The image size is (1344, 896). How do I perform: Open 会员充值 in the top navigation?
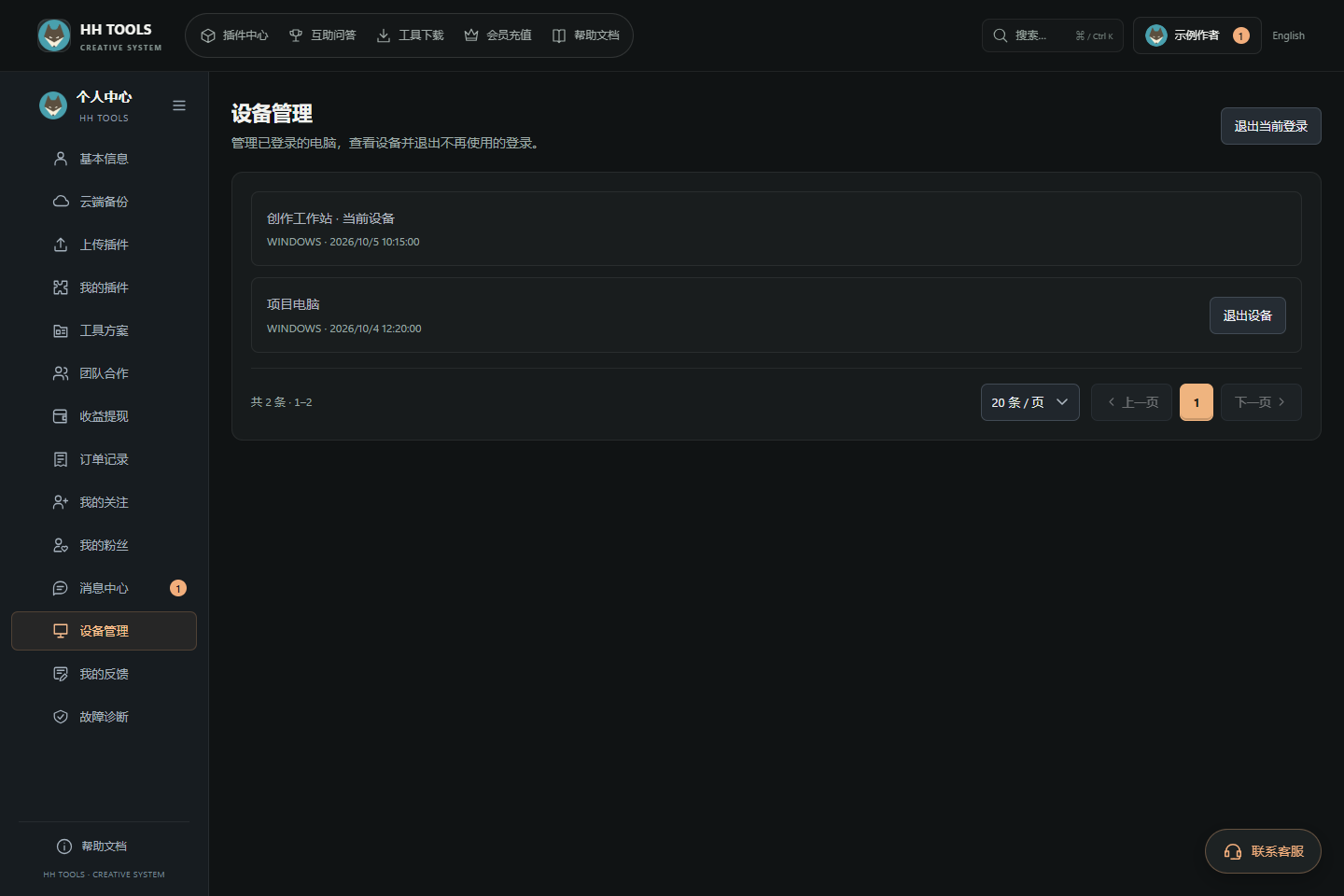point(497,35)
